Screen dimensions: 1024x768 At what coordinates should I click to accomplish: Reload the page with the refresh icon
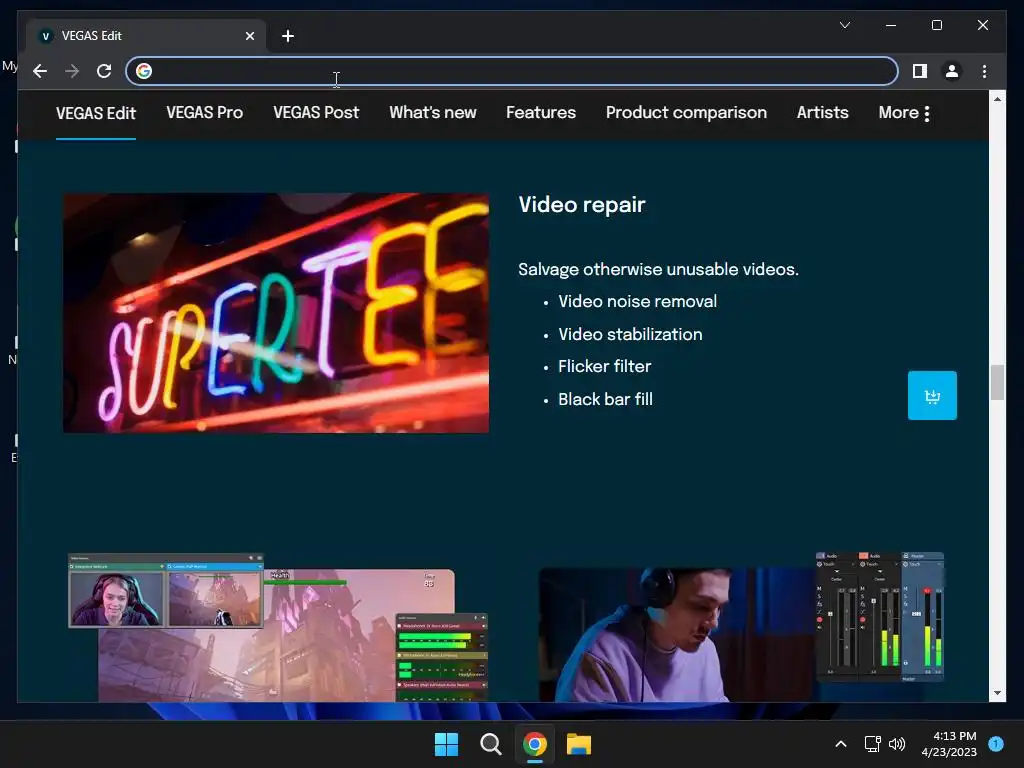pos(104,71)
